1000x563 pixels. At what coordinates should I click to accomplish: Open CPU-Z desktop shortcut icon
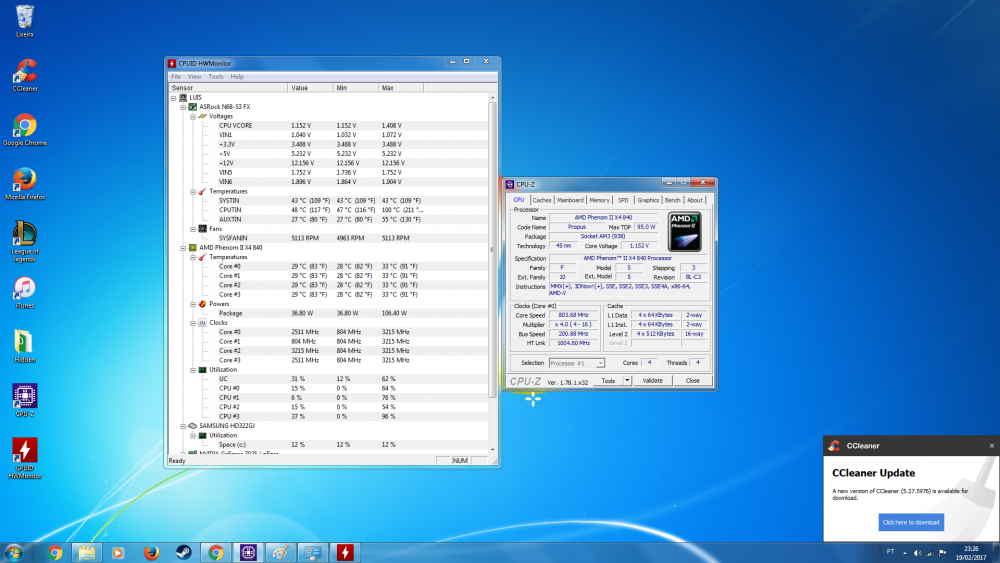[25, 397]
